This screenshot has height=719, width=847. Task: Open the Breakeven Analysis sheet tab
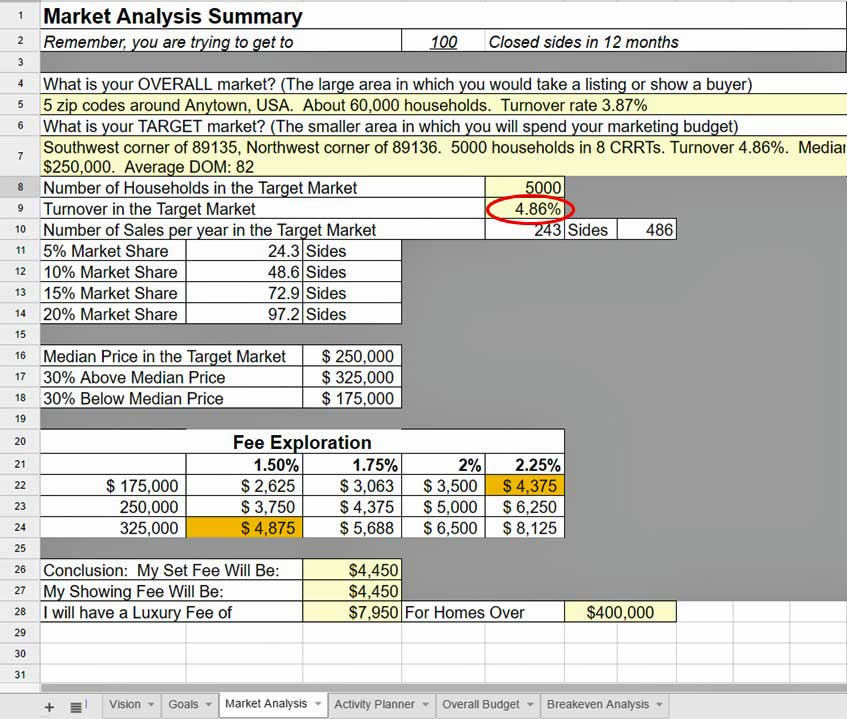coord(597,704)
